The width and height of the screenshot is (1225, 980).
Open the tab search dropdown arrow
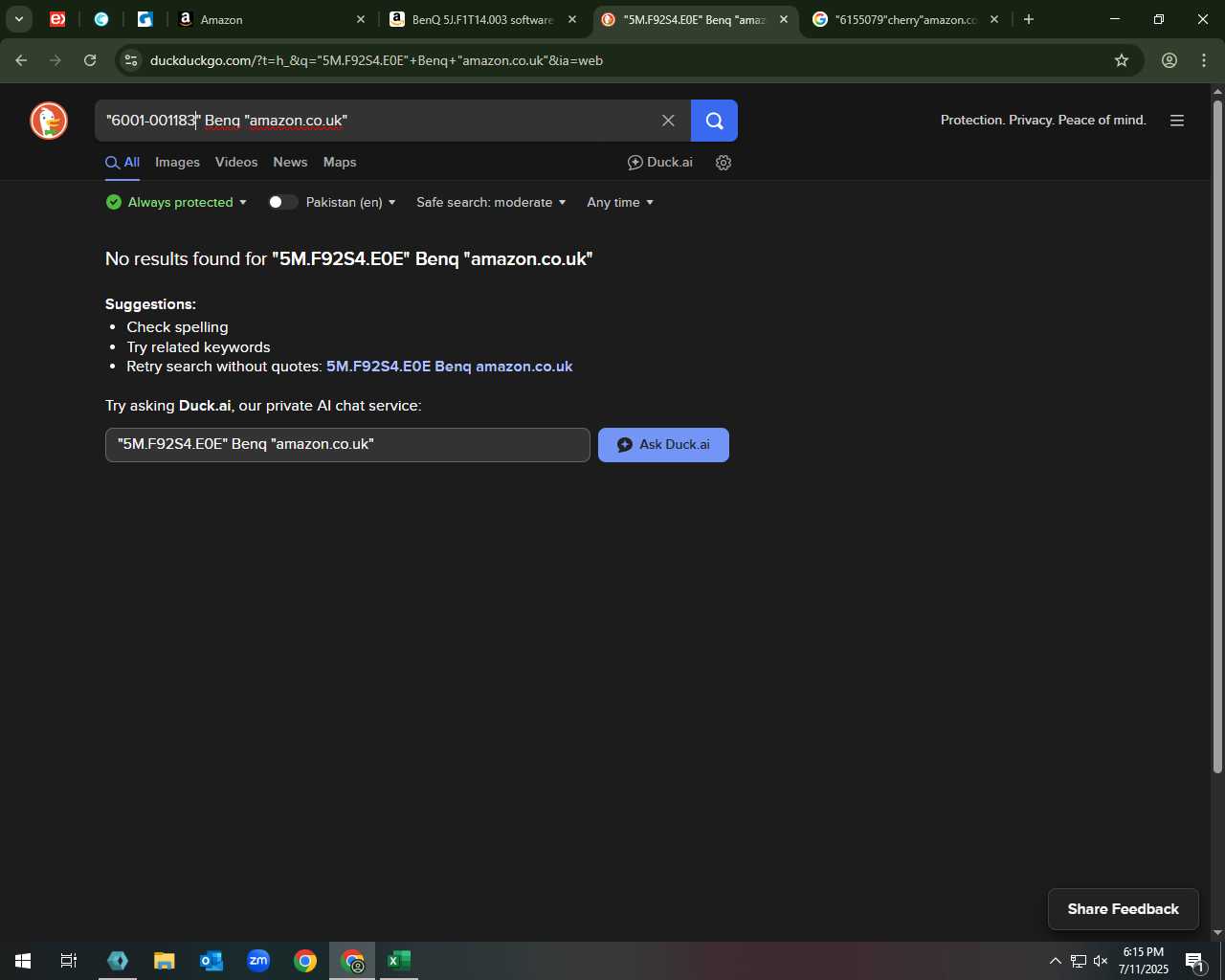coord(19,19)
